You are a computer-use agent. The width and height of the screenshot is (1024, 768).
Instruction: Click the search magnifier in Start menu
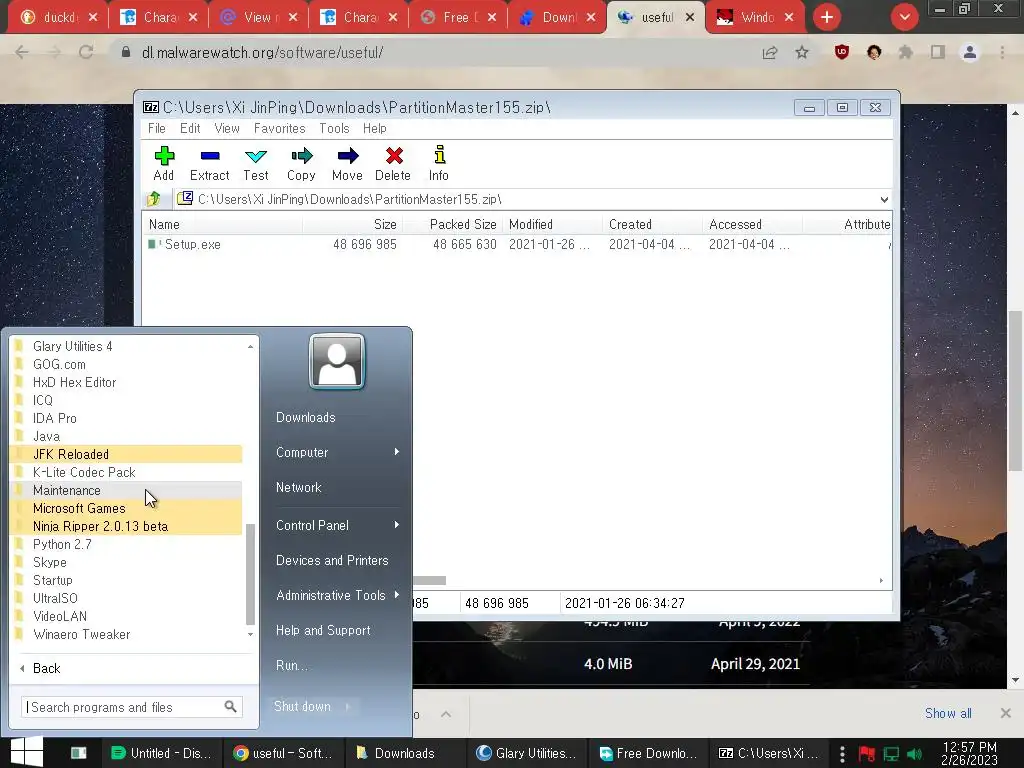click(231, 707)
